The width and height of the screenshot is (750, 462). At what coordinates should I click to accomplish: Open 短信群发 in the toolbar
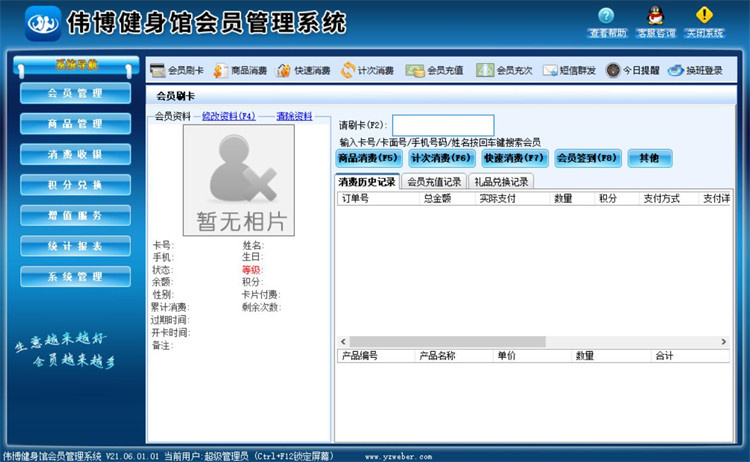click(x=569, y=71)
